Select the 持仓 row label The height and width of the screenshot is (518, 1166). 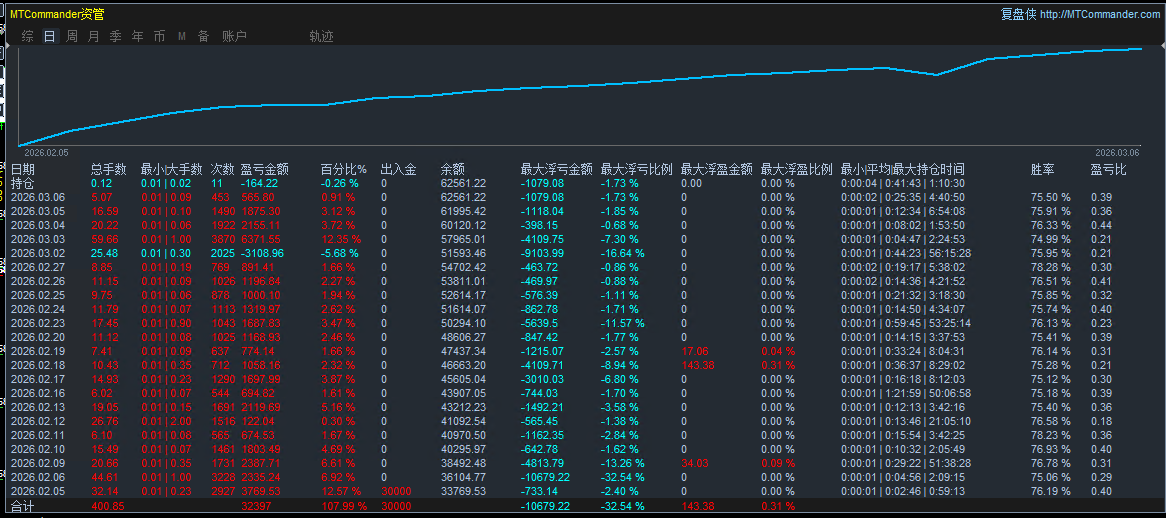tap(22, 183)
